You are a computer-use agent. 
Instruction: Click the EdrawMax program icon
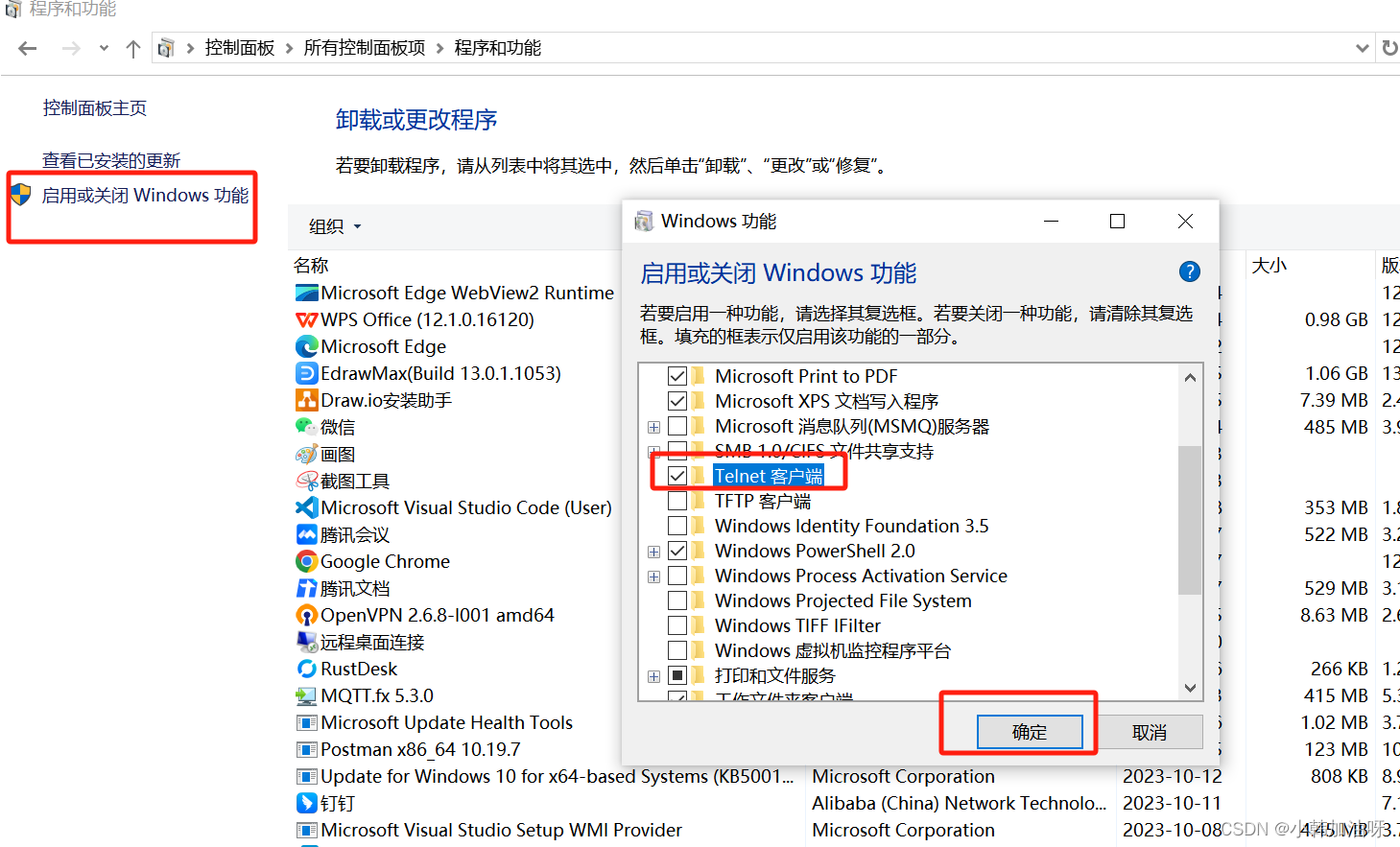click(x=307, y=373)
